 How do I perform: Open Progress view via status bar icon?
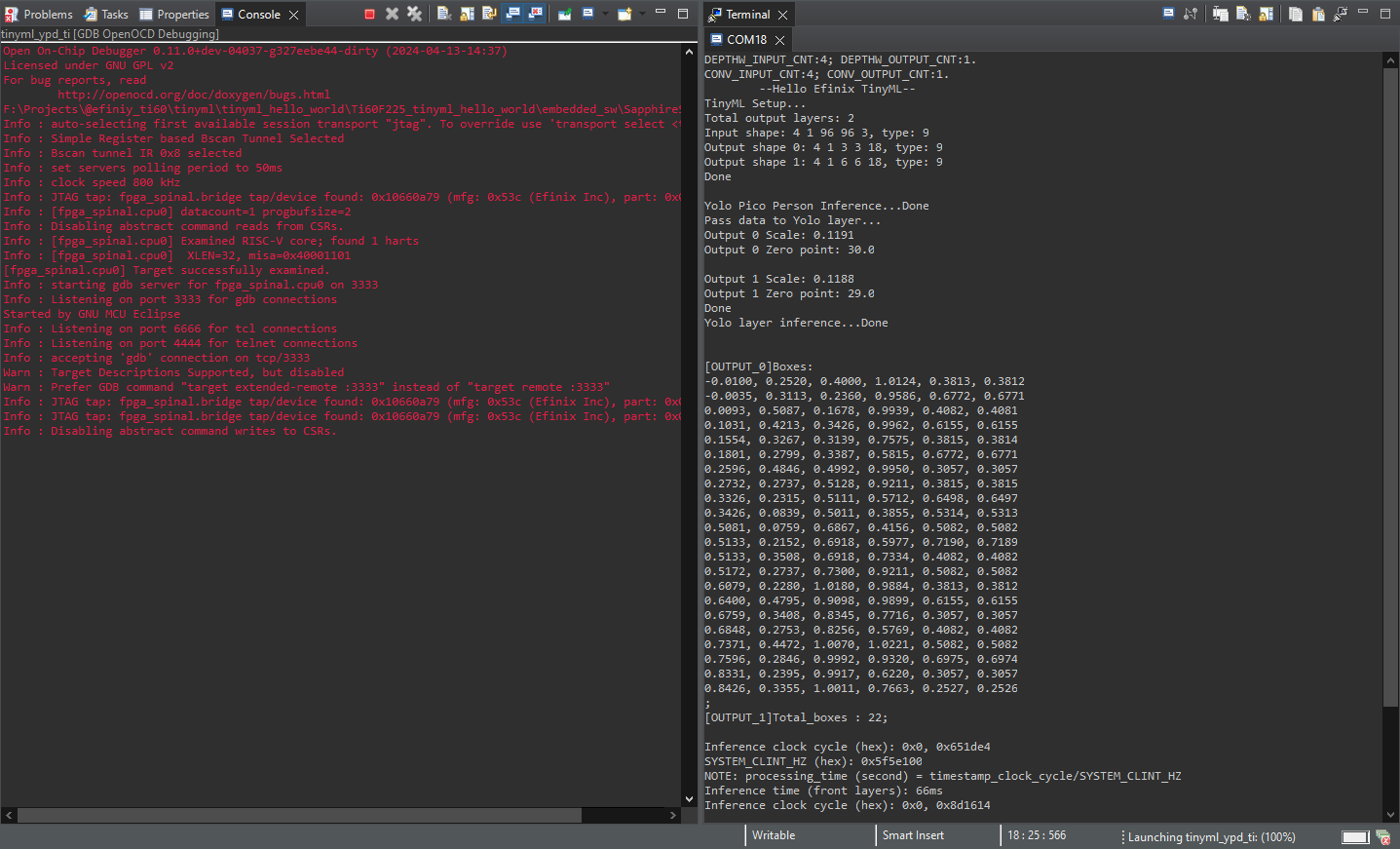point(1382,837)
